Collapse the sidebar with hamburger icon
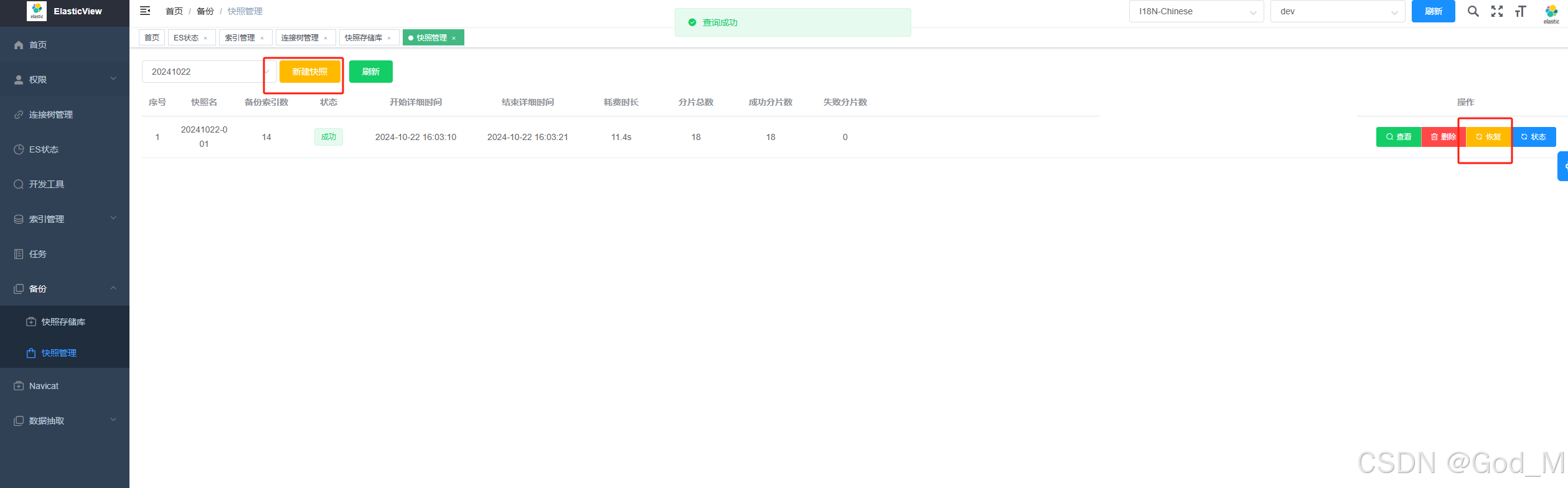This screenshot has height=488, width=1568. pos(145,11)
